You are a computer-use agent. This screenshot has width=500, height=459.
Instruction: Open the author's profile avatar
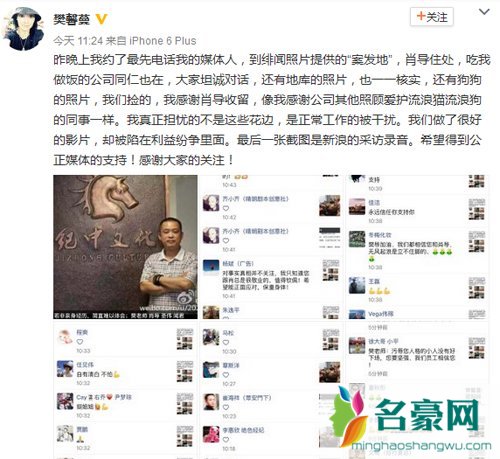point(23,29)
